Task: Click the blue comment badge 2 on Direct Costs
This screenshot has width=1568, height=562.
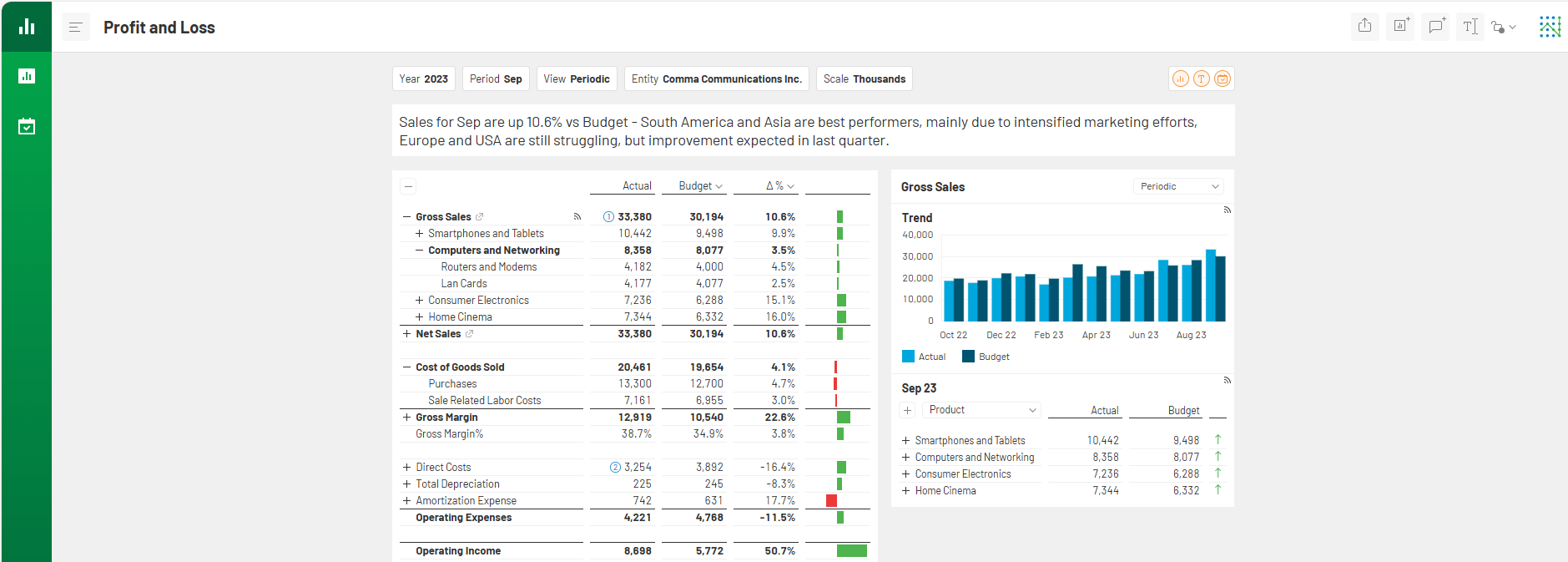Action: point(615,468)
